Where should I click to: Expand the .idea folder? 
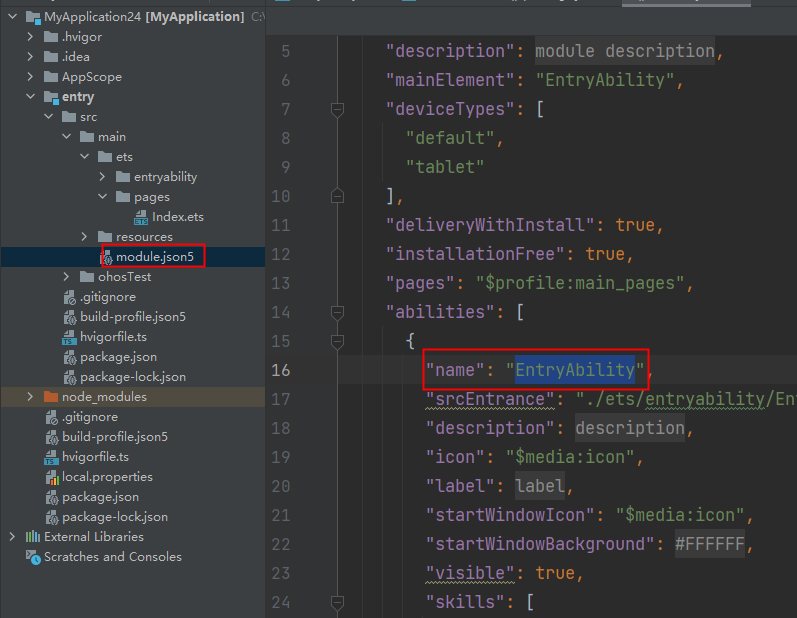[x=30, y=56]
